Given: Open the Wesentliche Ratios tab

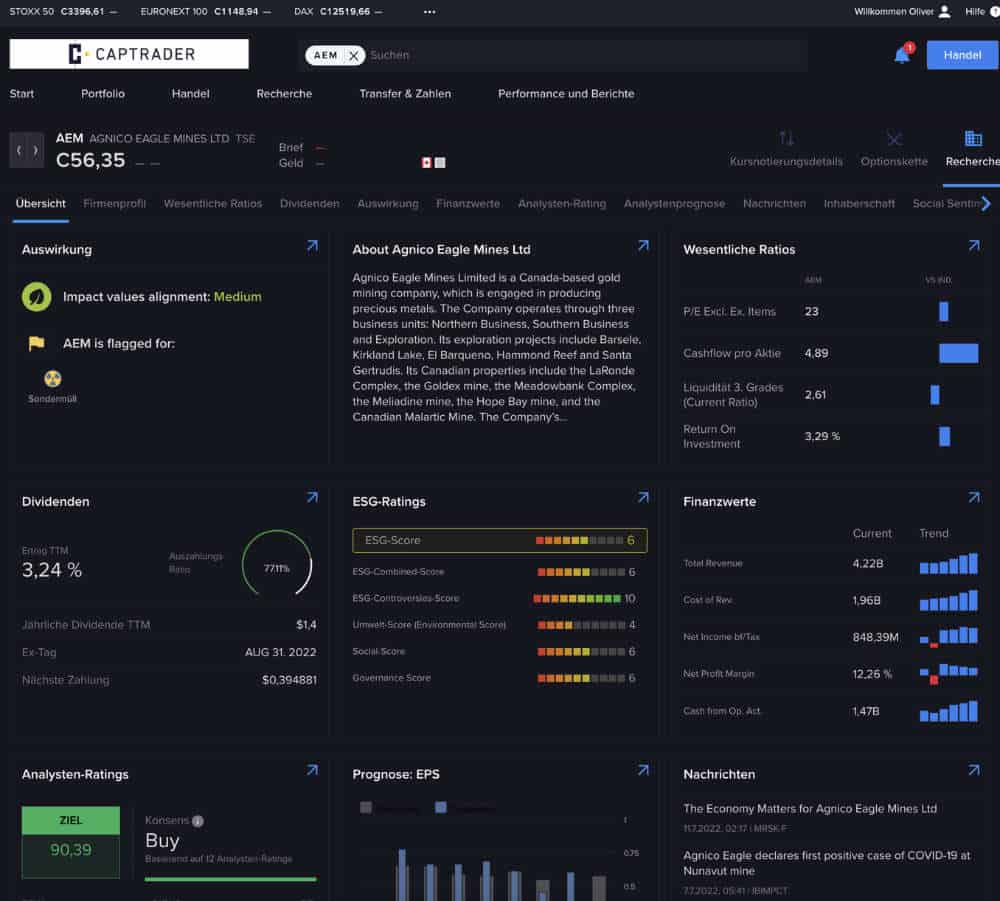Looking at the screenshot, I should tap(213, 203).
